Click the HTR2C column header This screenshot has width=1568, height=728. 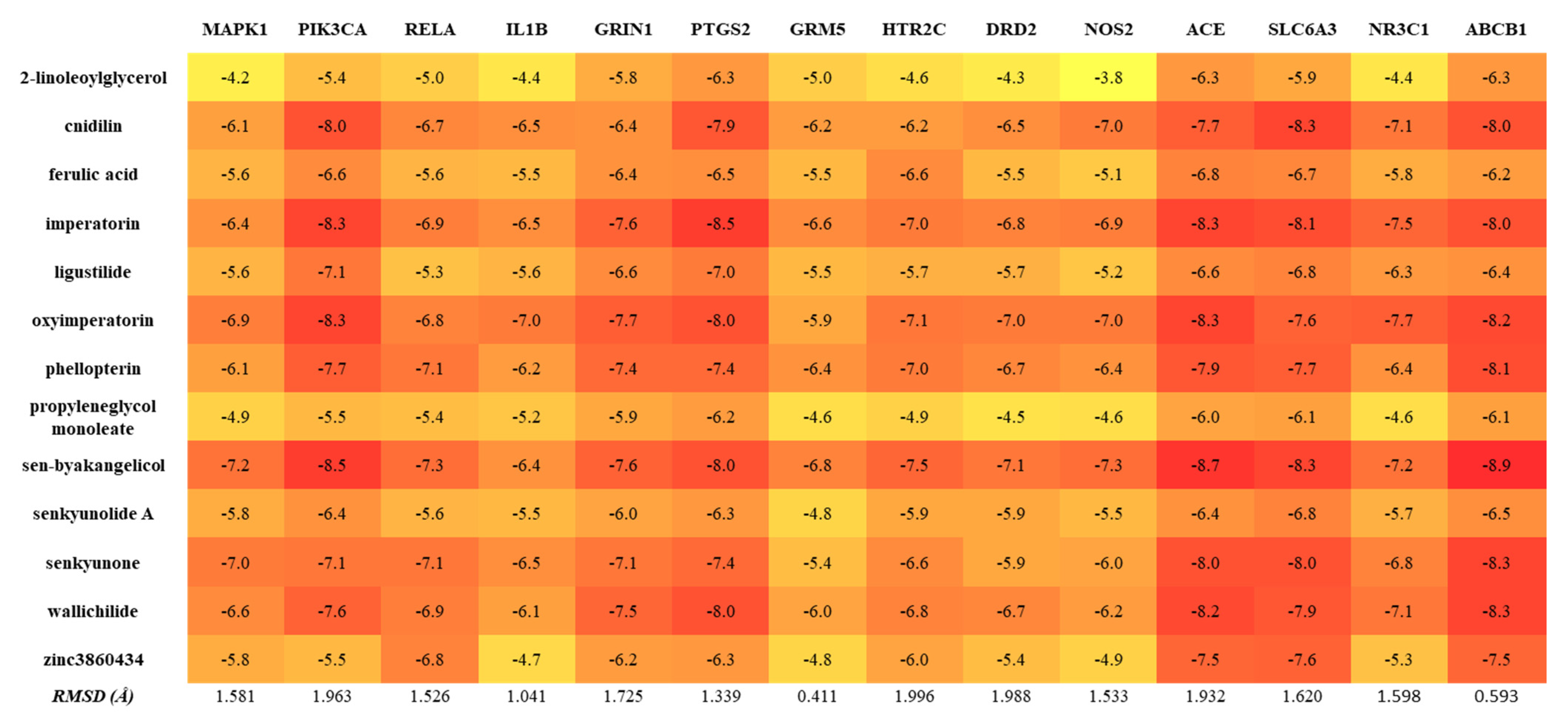tap(914, 29)
